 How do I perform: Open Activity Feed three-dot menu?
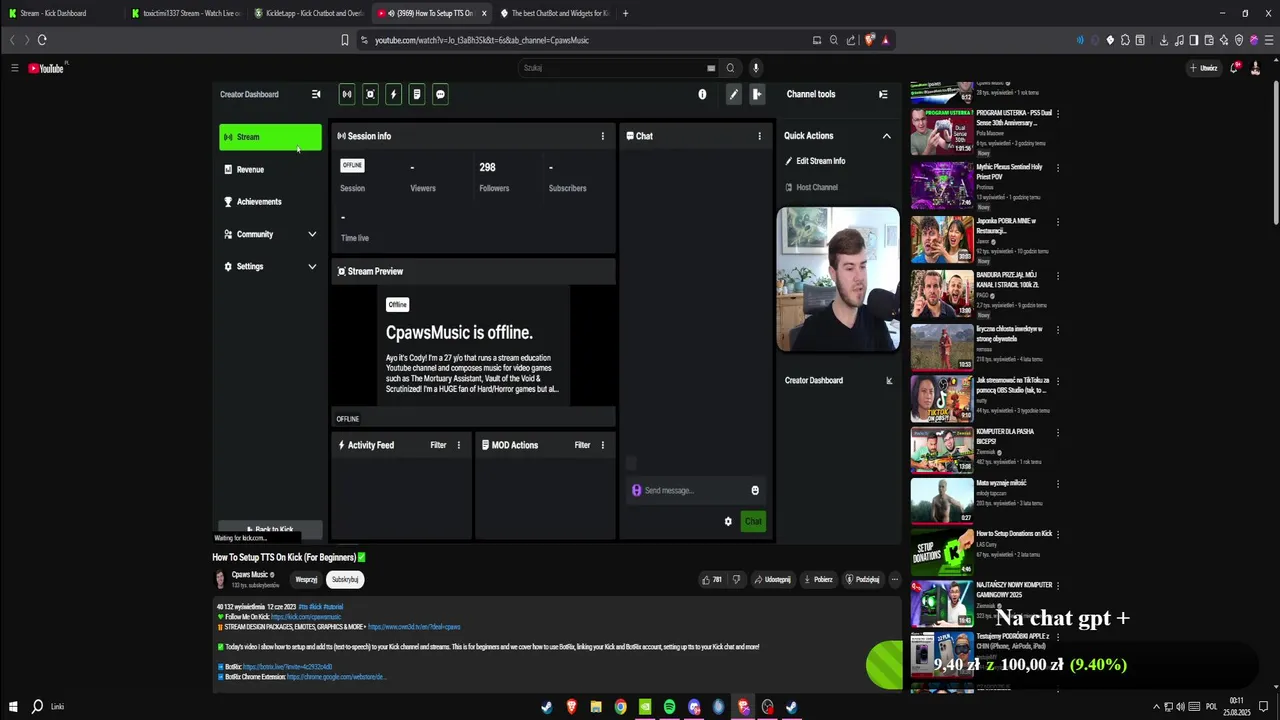click(459, 445)
